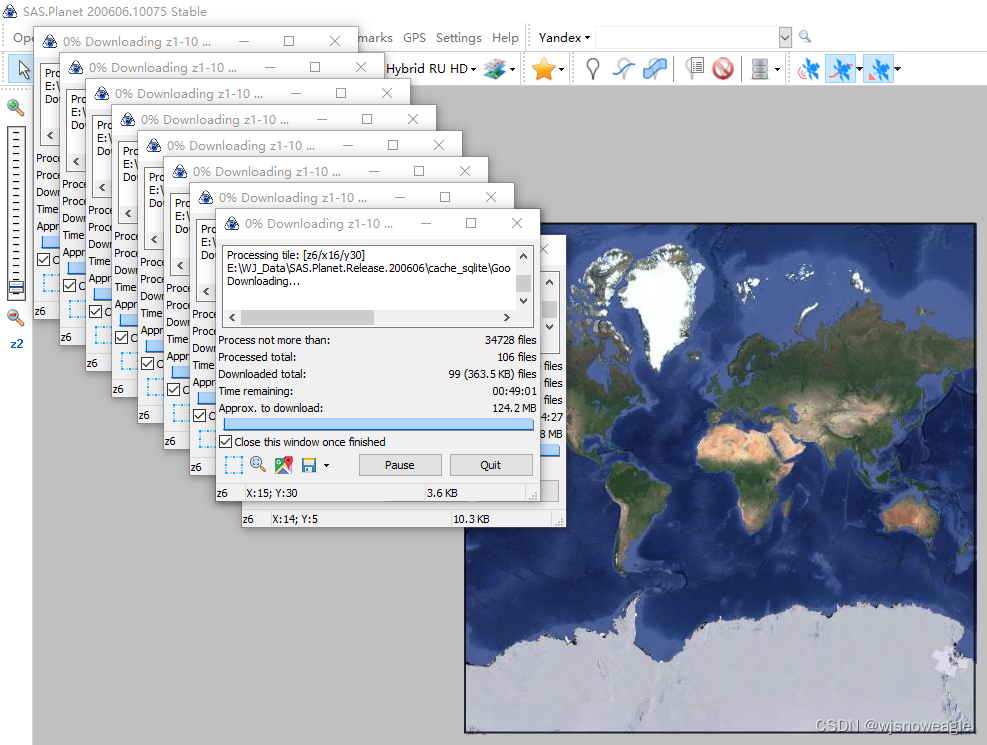Click the '34728 files' value
This screenshot has width=987, height=745.
point(510,340)
